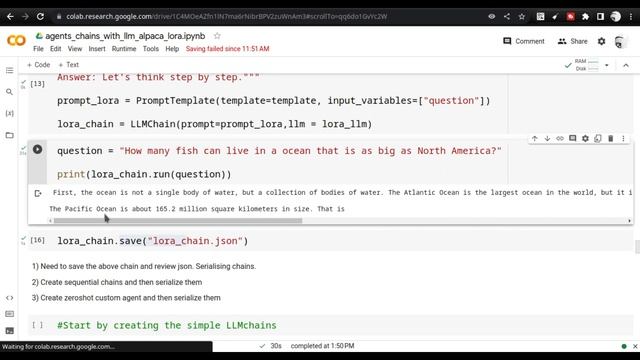Delete the selected cell
Screen dimensions: 640x360
tap(611, 138)
